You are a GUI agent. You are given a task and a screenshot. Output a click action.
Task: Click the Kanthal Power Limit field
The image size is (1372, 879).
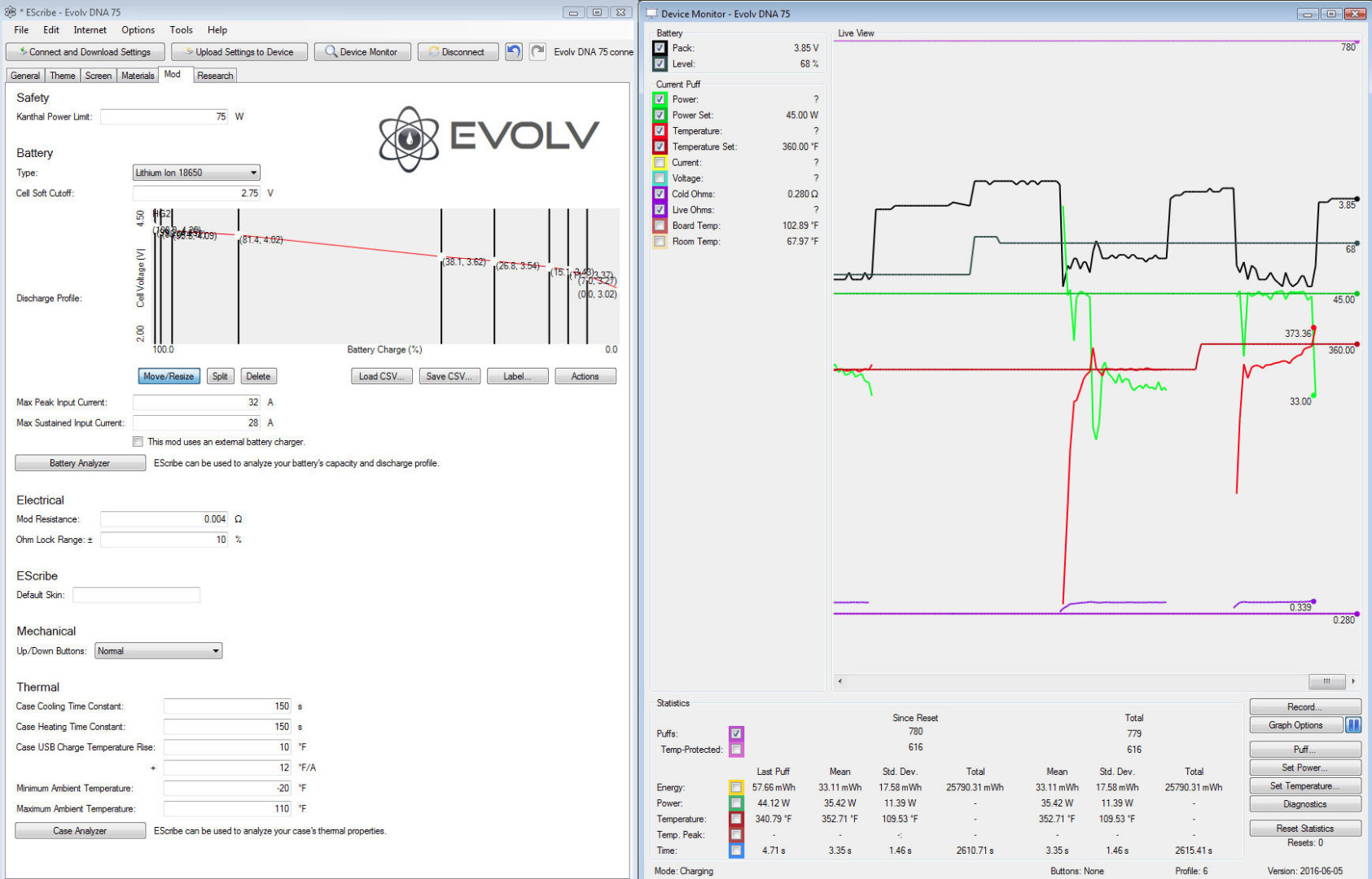(164, 117)
